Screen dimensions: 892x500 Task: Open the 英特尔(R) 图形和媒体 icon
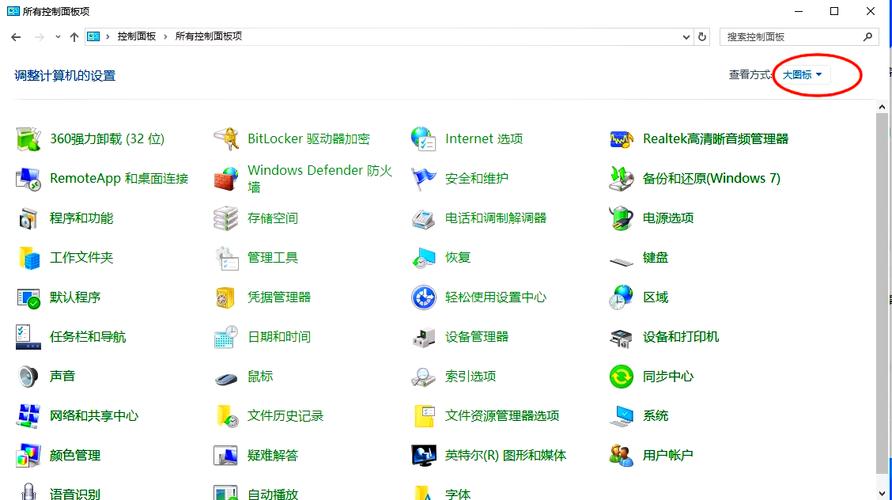tap(423, 456)
